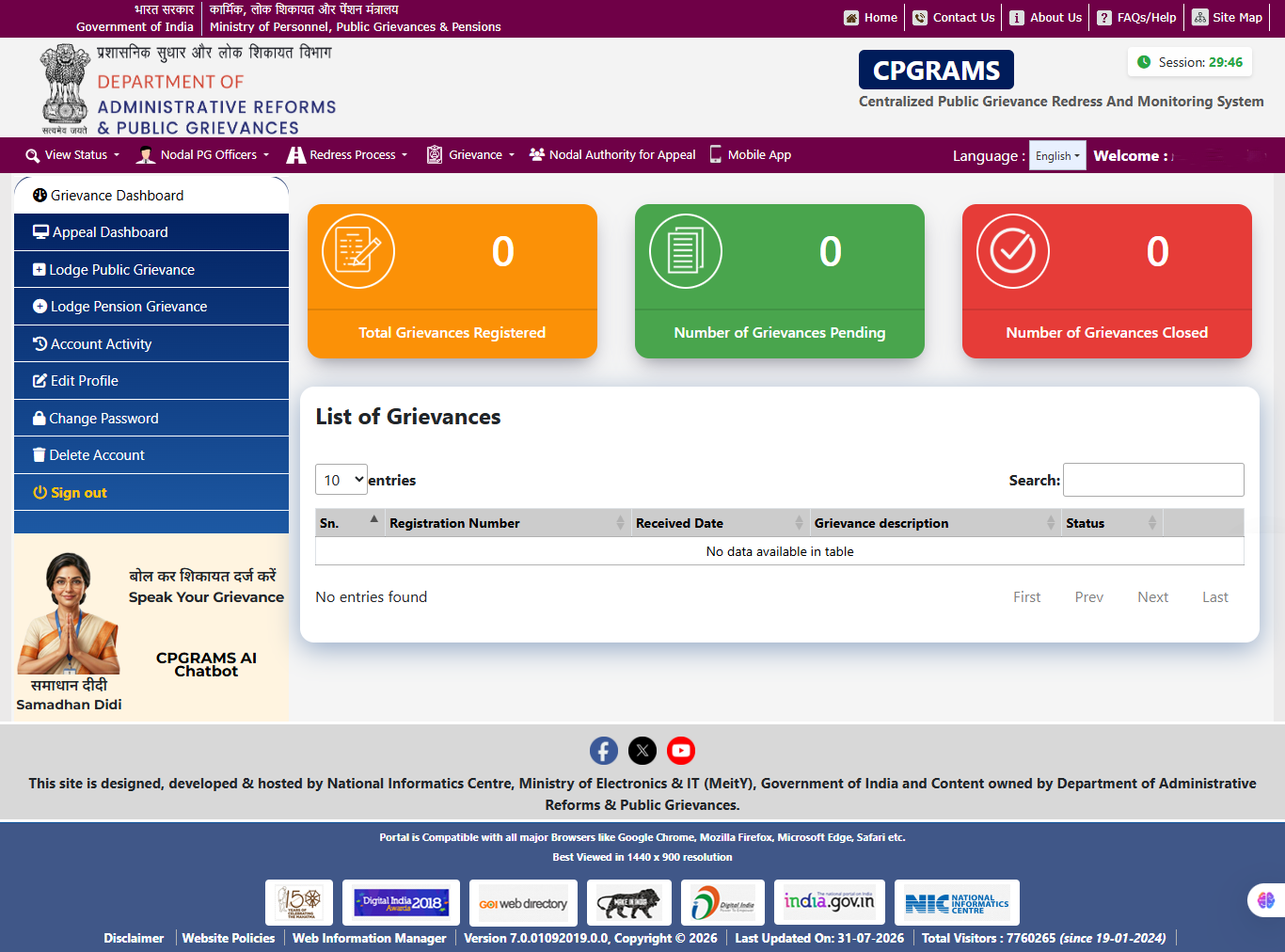Image resolution: width=1285 pixels, height=952 pixels.
Task: Click the Digital India logo
Action: [722, 903]
